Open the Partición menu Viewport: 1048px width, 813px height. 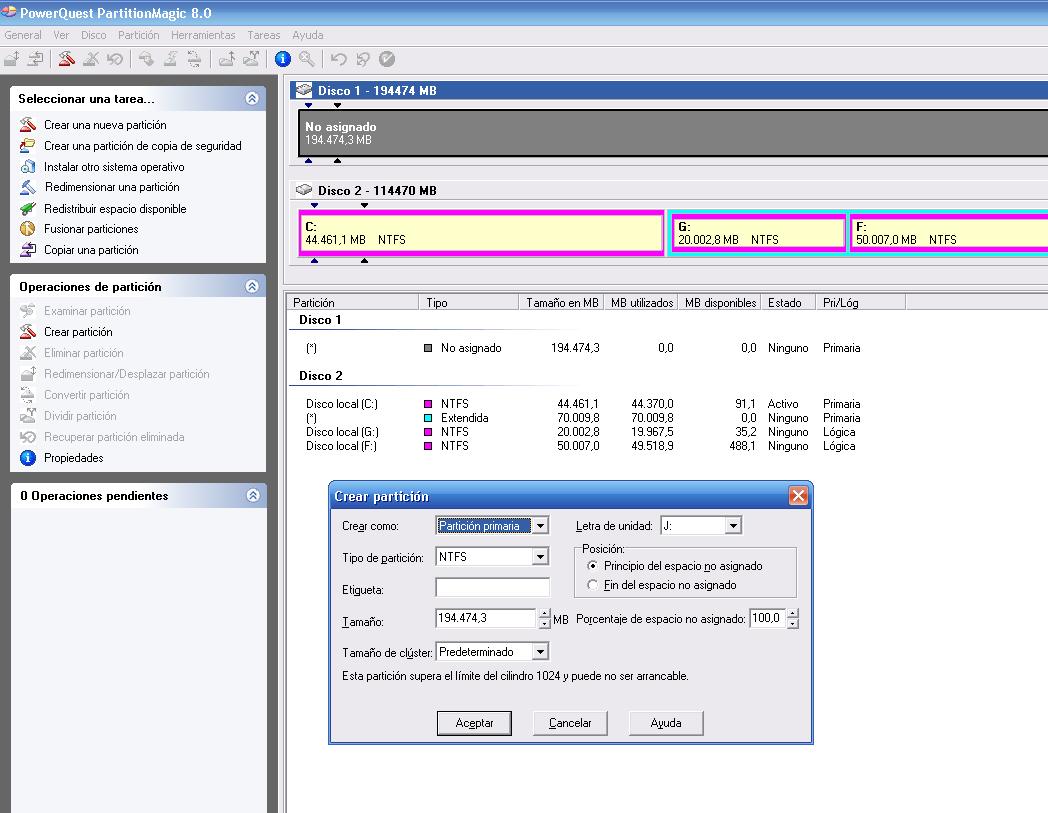coord(138,35)
